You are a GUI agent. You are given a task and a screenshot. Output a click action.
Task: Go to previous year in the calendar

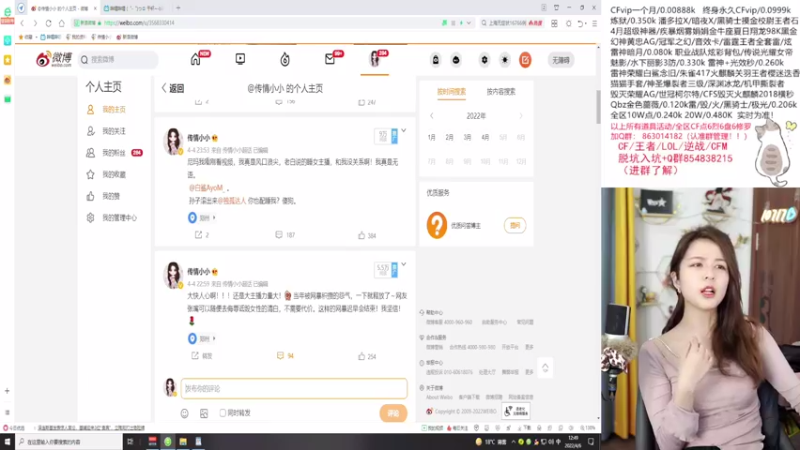pos(432,116)
